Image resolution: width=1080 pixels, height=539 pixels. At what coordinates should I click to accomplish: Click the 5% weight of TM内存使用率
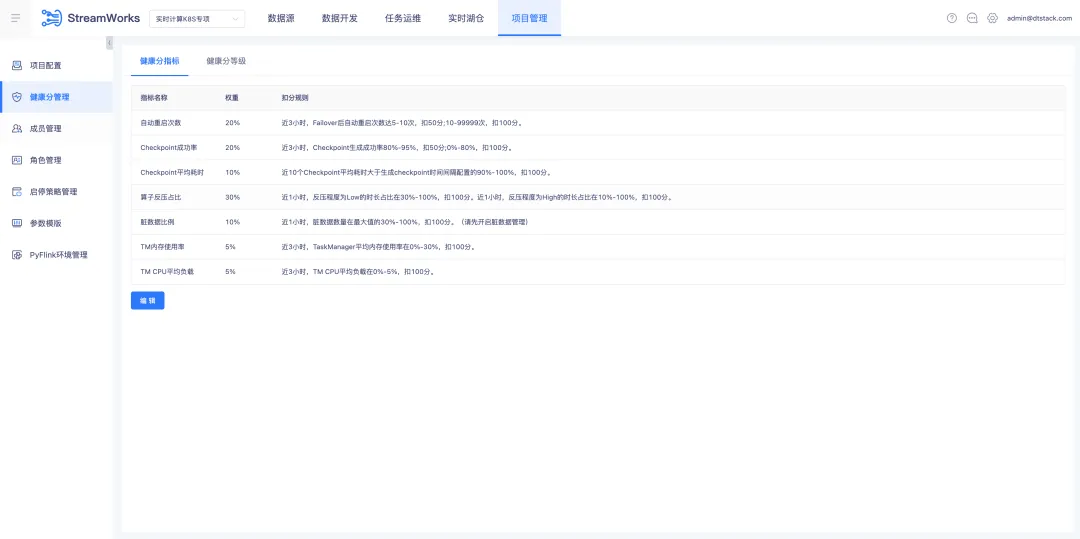tap(230, 246)
